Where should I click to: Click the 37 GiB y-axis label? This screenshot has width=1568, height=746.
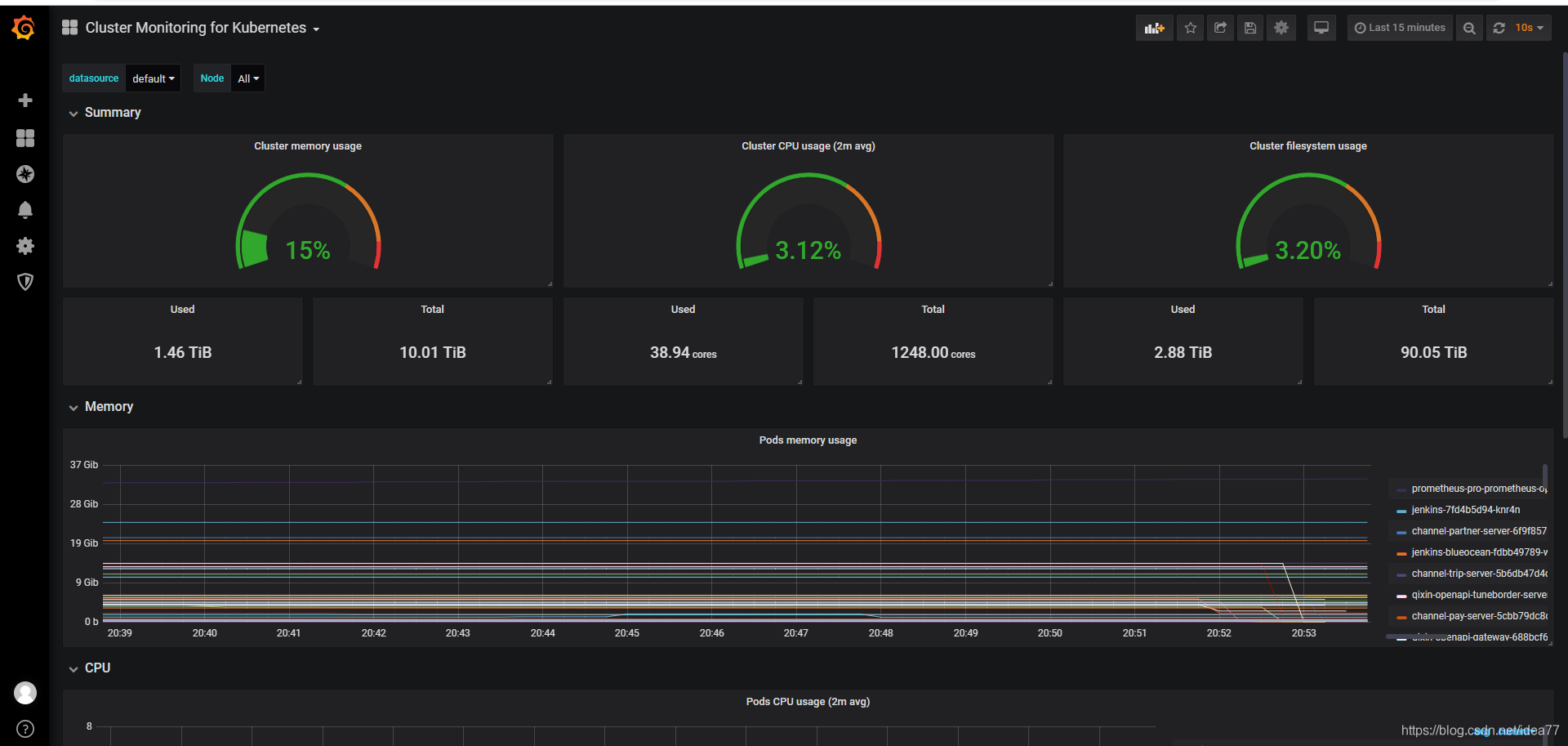pyautogui.click(x=84, y=465)
